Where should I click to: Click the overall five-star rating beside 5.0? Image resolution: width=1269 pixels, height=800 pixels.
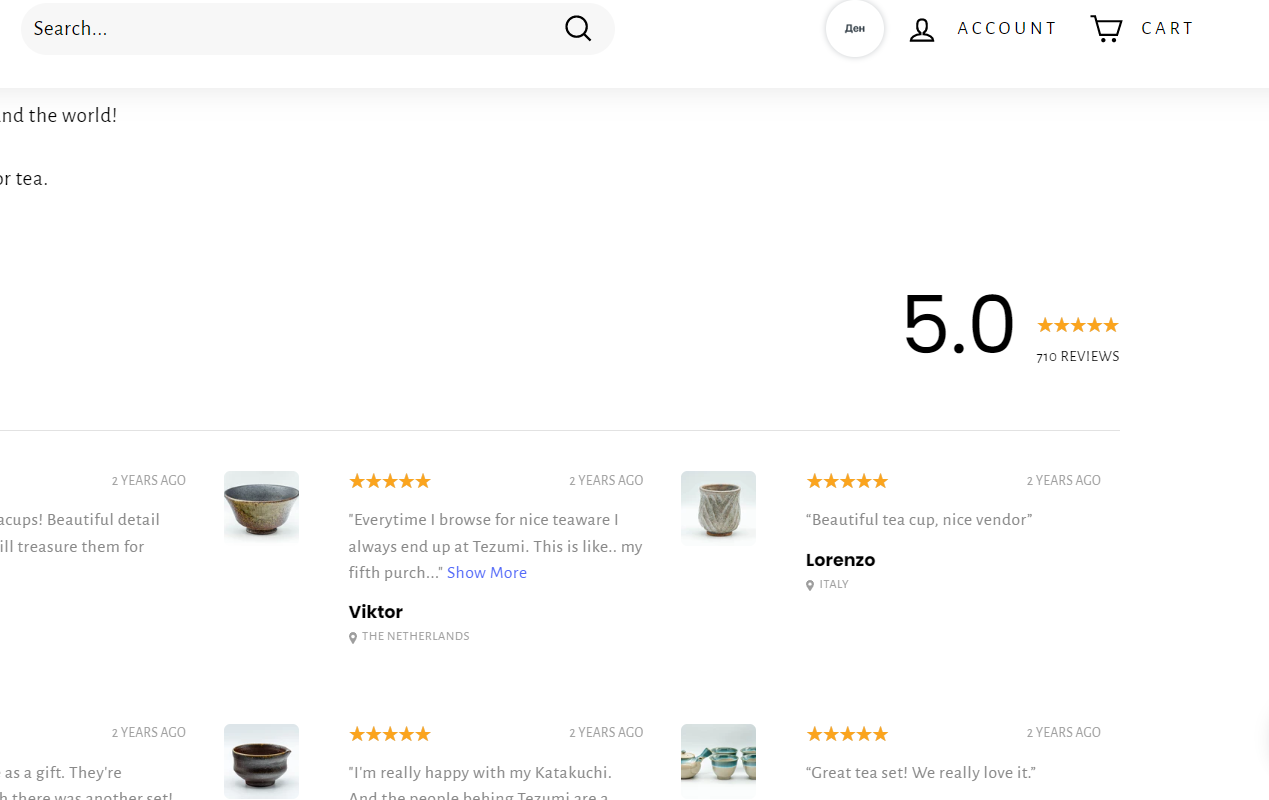(x=1078, y=325)
